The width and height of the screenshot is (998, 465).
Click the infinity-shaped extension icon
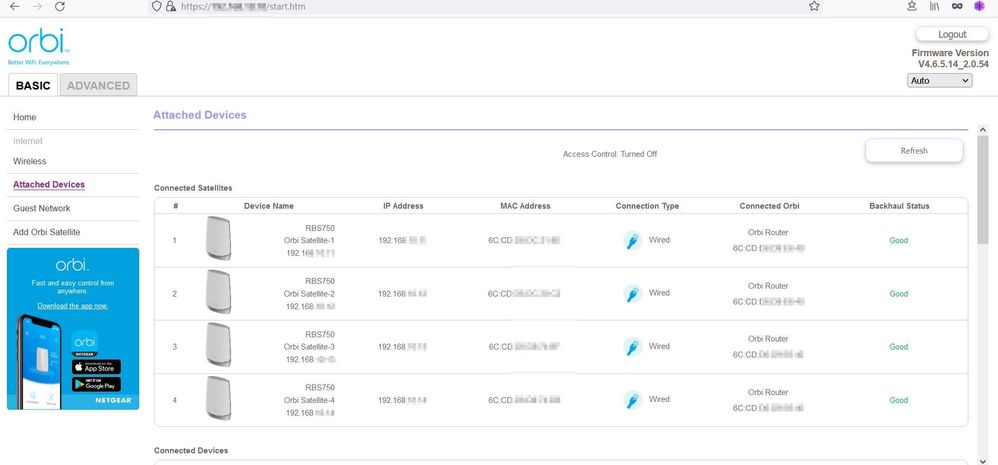(x=957, y=6)
